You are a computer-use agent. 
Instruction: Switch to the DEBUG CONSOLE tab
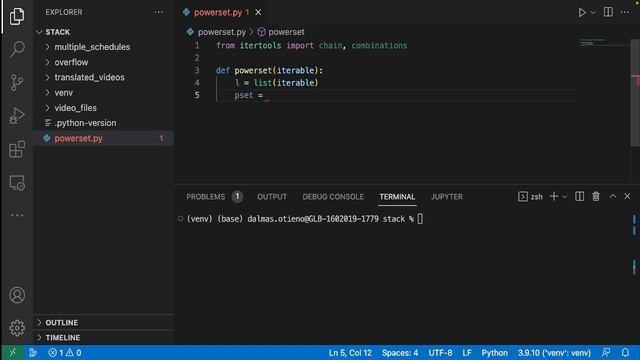333,197
